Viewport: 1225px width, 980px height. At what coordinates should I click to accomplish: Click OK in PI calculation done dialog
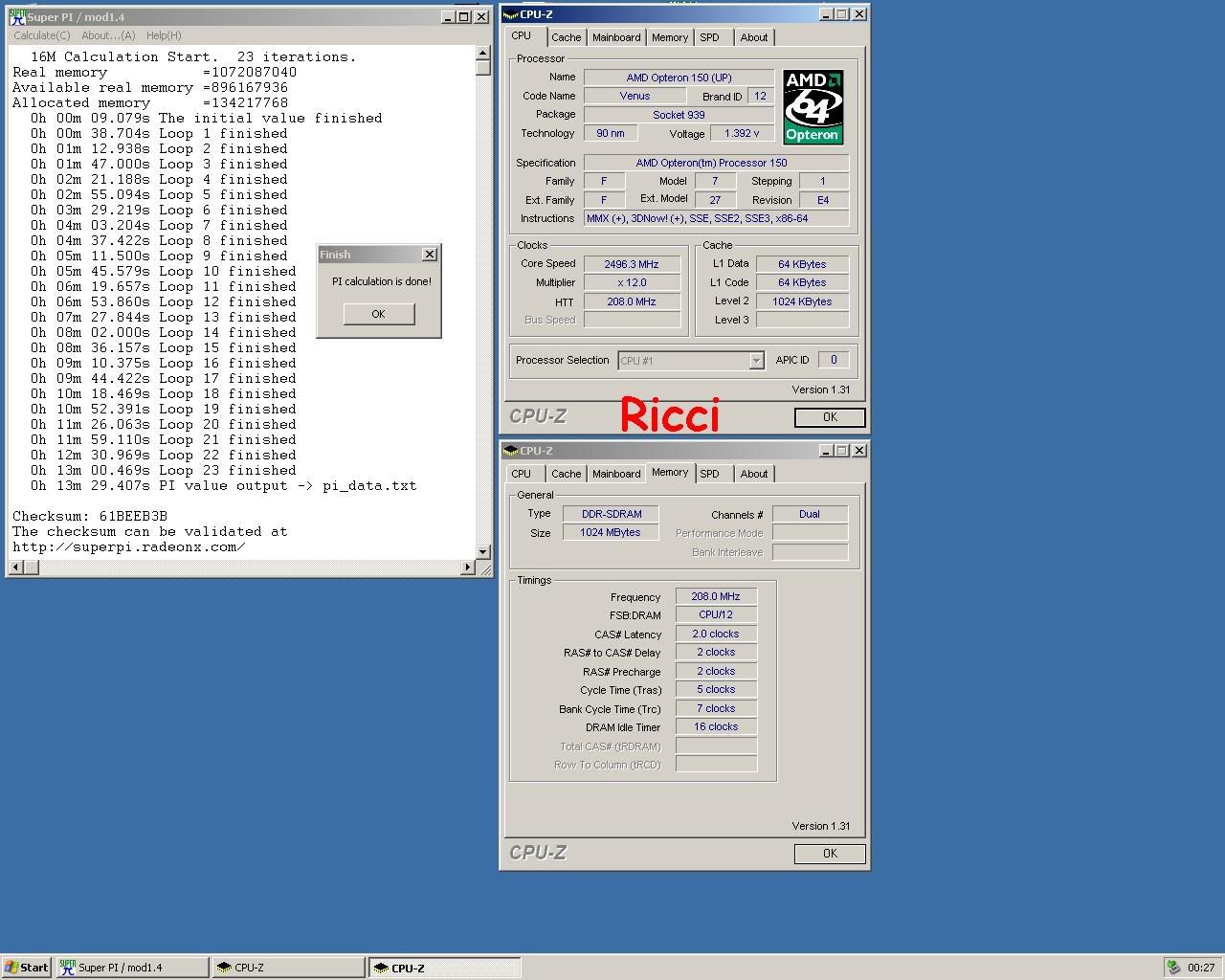click(x=378, y=314)
